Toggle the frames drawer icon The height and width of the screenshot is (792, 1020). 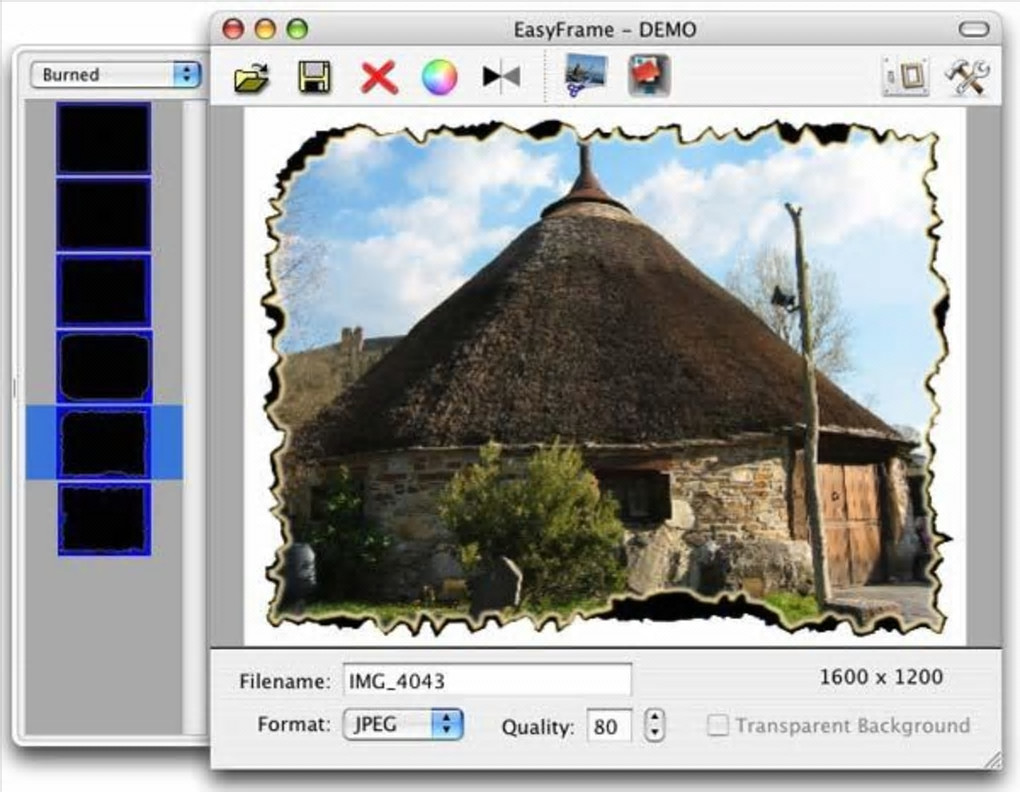(905, 76)
